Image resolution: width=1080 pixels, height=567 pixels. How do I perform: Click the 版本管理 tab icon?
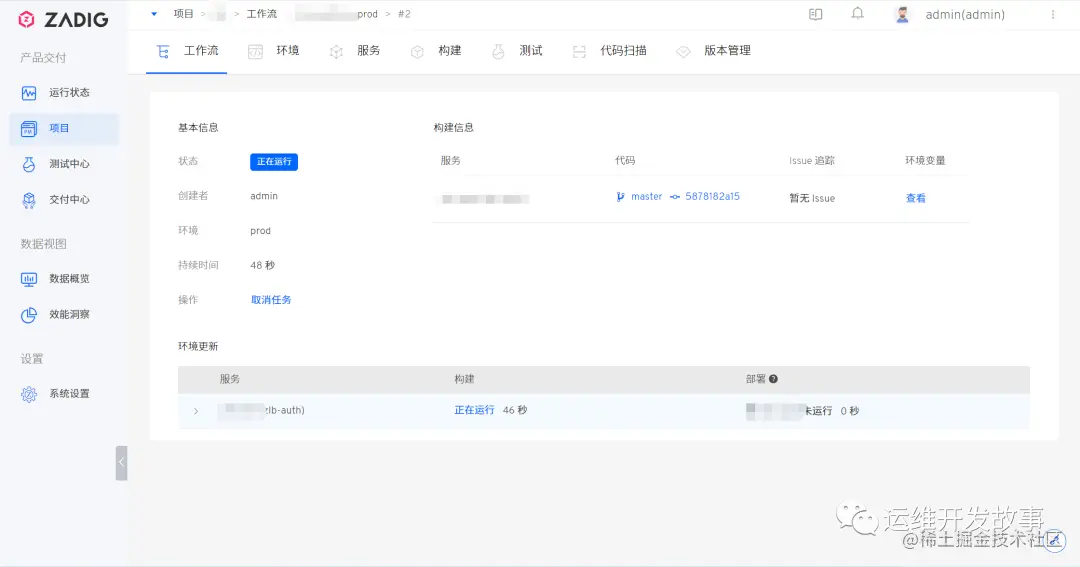click(683, 52)
